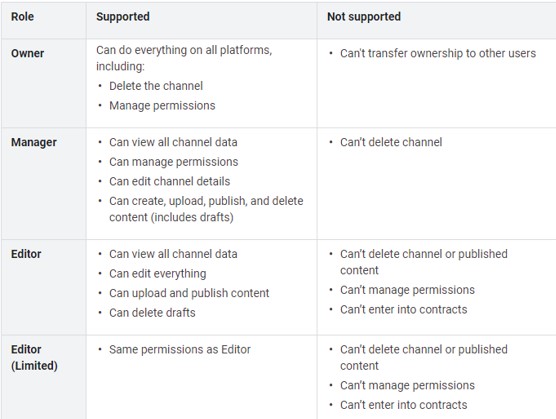Click 'Can delete drafts' text
This screenshot has width=556, height=419.
[152, 313]
